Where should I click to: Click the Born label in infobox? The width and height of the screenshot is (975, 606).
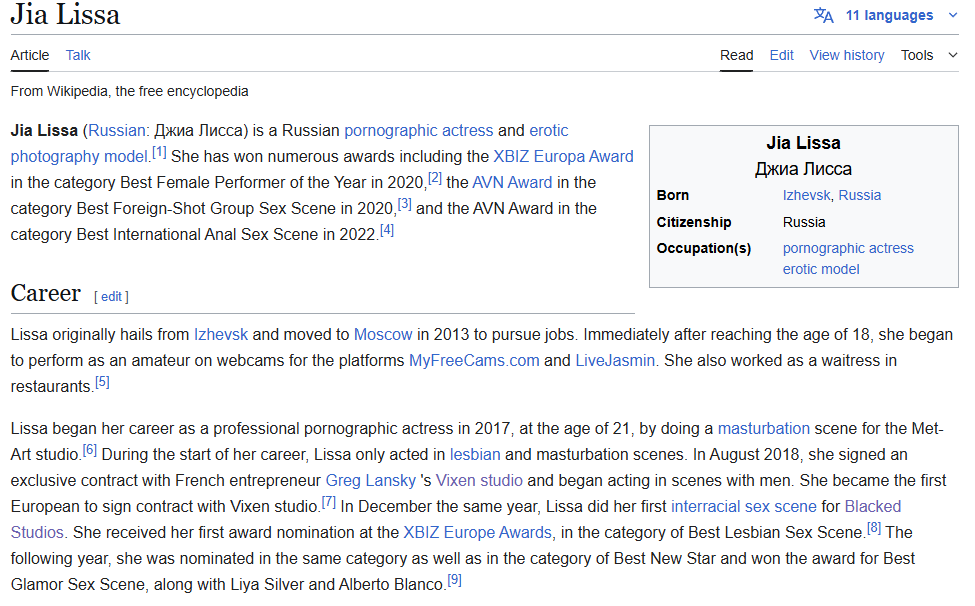[673, 195]
